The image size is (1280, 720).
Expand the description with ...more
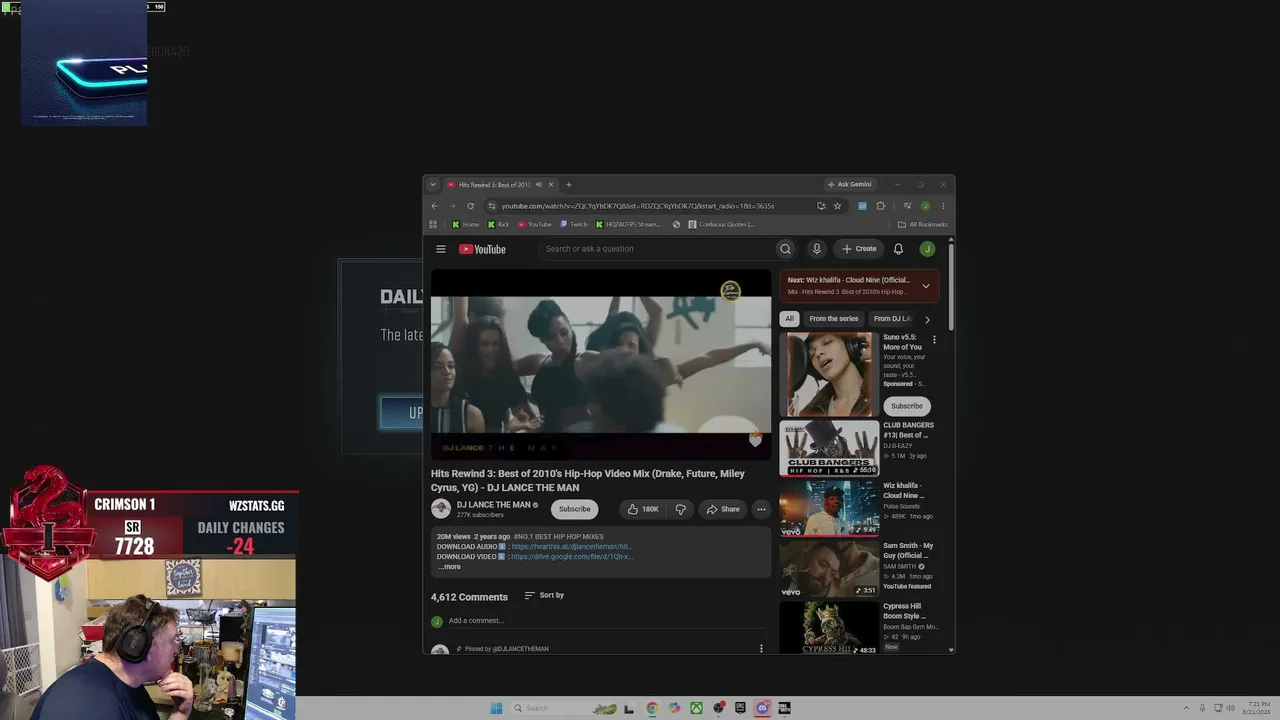click(x=449, y=567)
